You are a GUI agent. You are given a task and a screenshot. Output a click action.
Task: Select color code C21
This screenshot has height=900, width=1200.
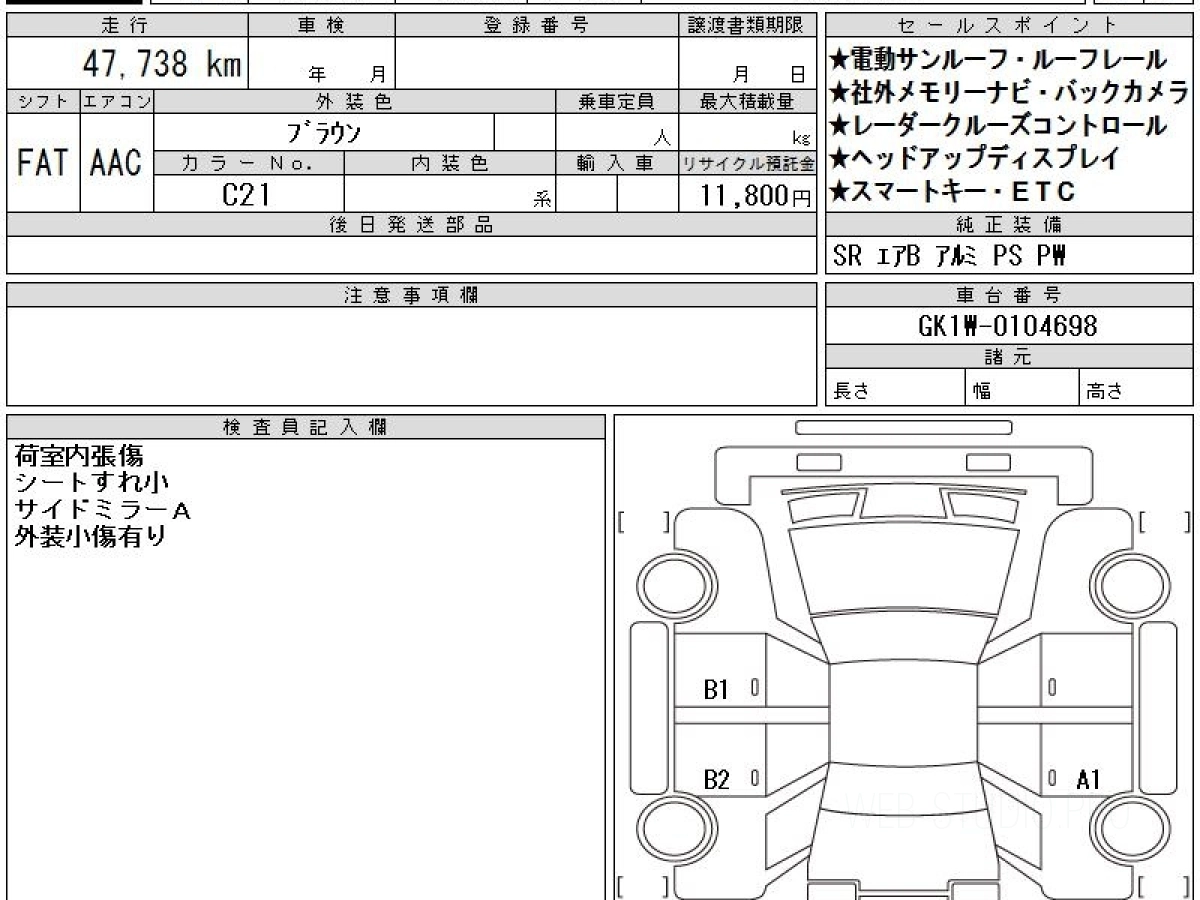(246, 194)
